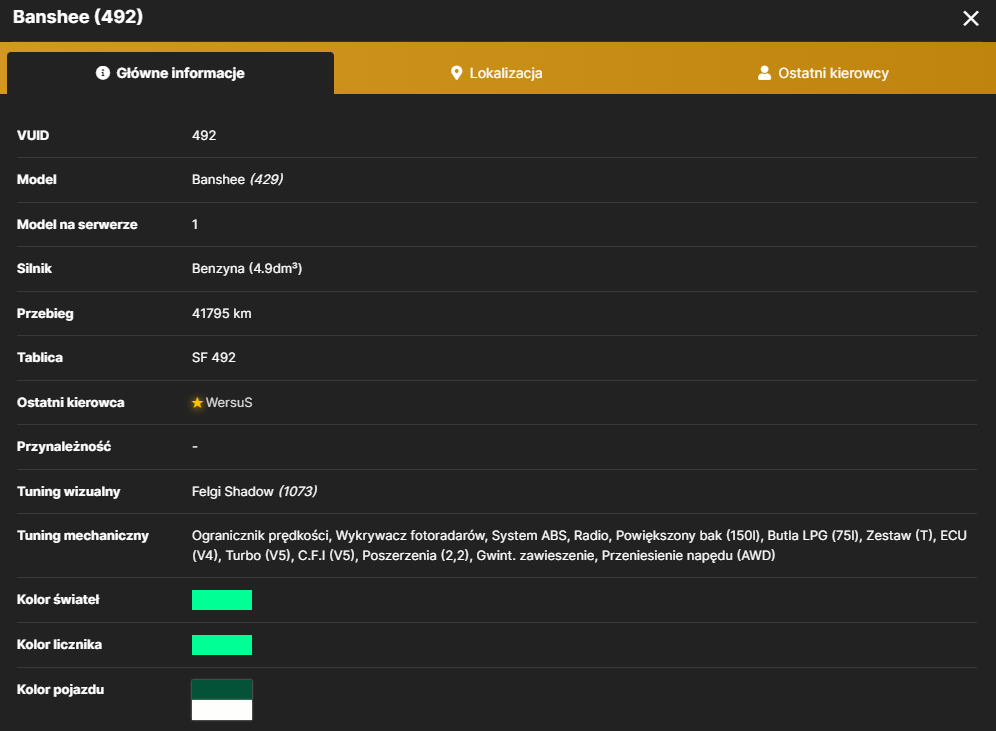Click the info icon in Główne informacje tab
Screen dimensions: 996x731
pos(102,73)
